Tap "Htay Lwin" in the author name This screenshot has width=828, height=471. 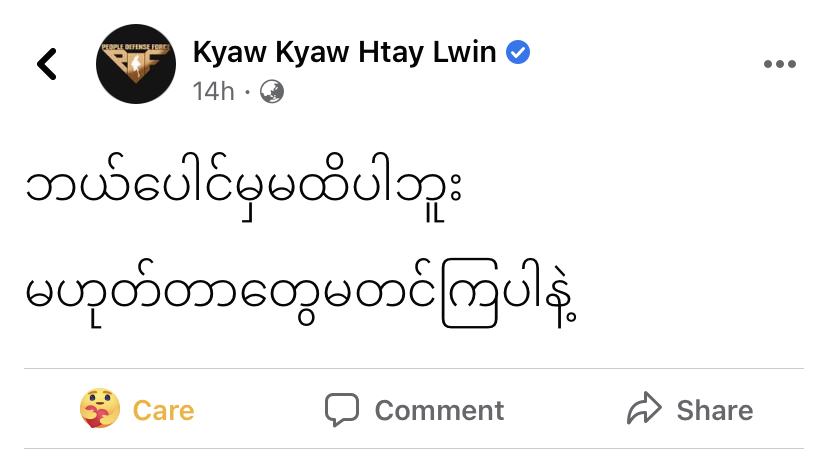pyautogui.click(x=427, y=52)
